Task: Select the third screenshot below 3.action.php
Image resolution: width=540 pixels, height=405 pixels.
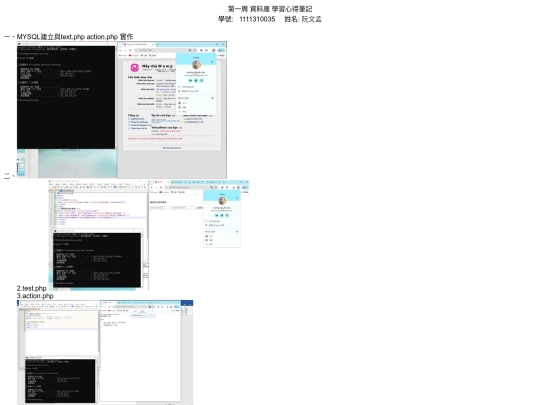Action: [x=105, y=352]
